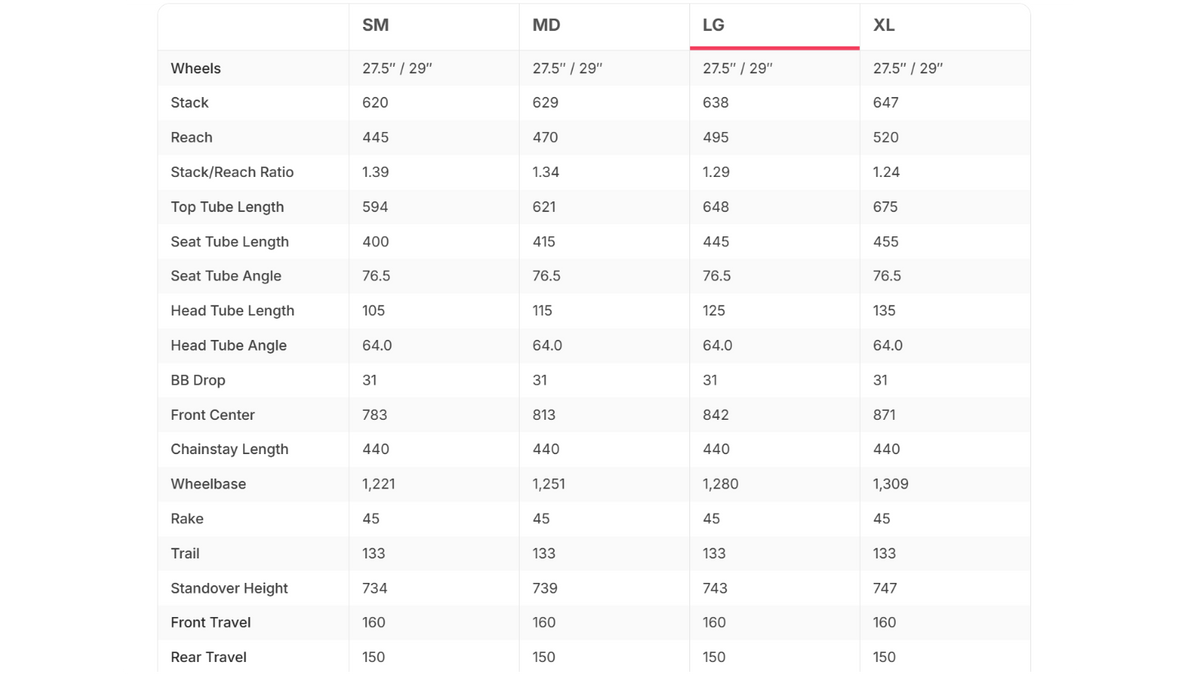Click the Top Tube Length label
Viewport: 1200px width, 675px height.
tap(227, 207)
